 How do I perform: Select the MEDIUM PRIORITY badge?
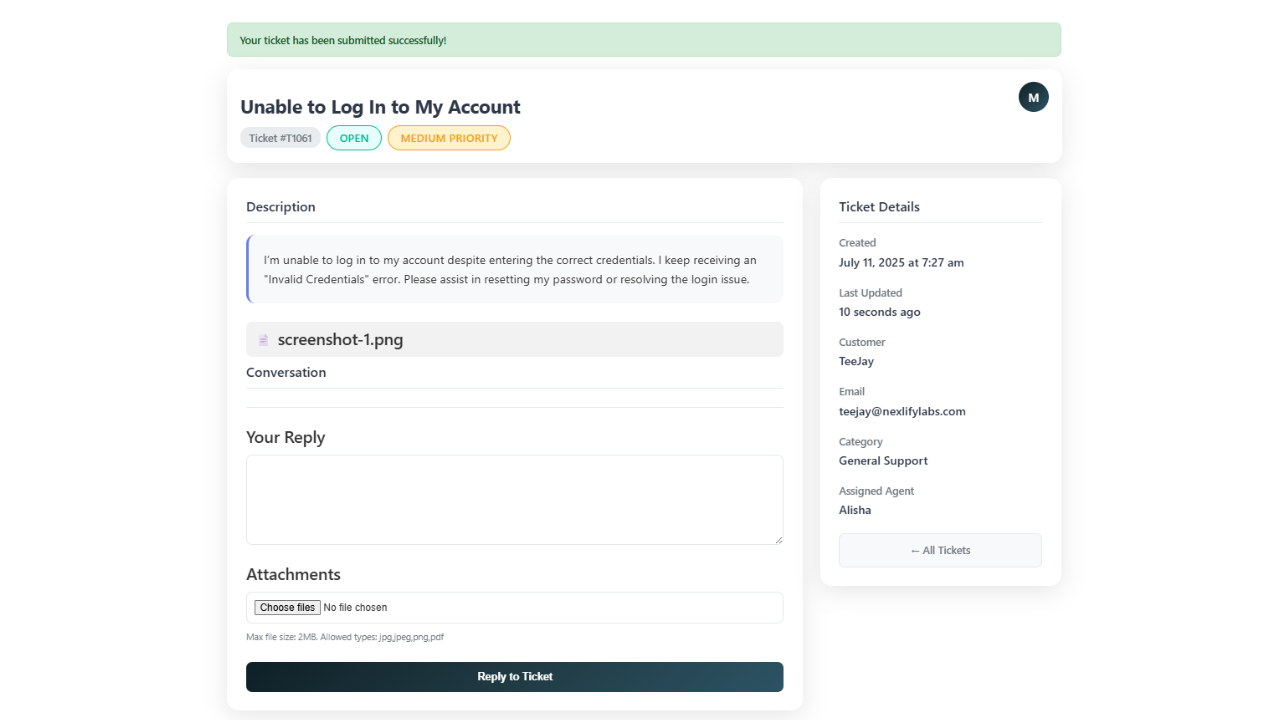[449, 138]
